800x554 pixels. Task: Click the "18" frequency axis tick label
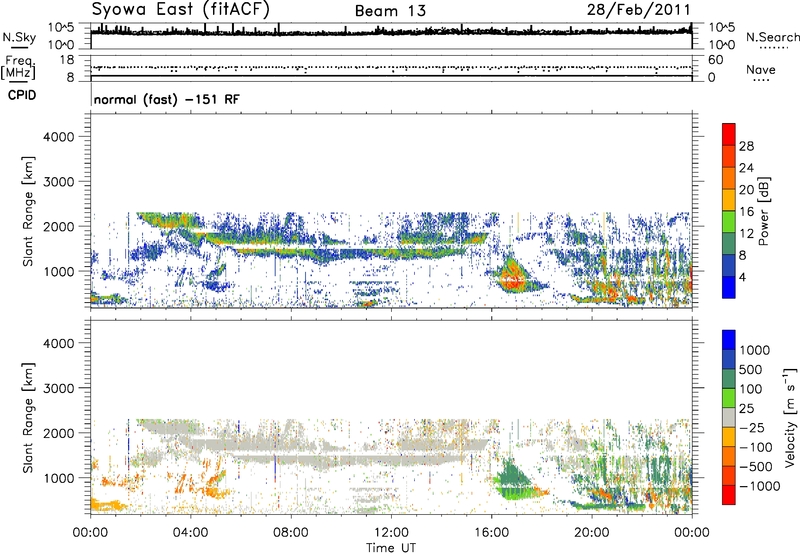[66, 60]
